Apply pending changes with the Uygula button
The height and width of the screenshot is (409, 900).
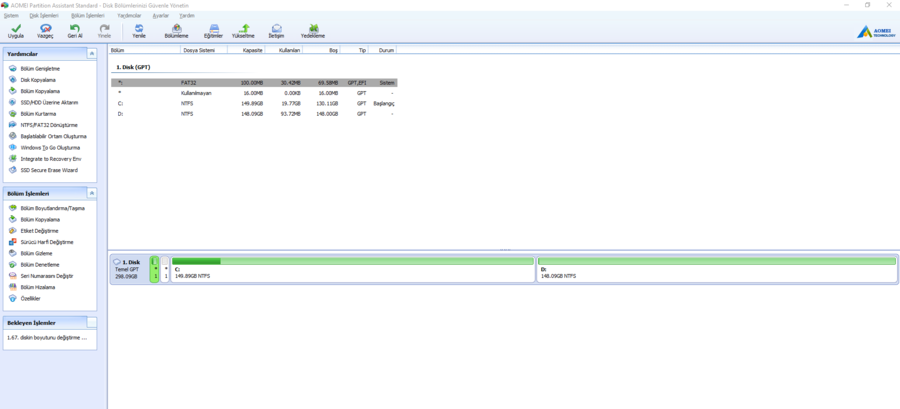coord(15,31)
